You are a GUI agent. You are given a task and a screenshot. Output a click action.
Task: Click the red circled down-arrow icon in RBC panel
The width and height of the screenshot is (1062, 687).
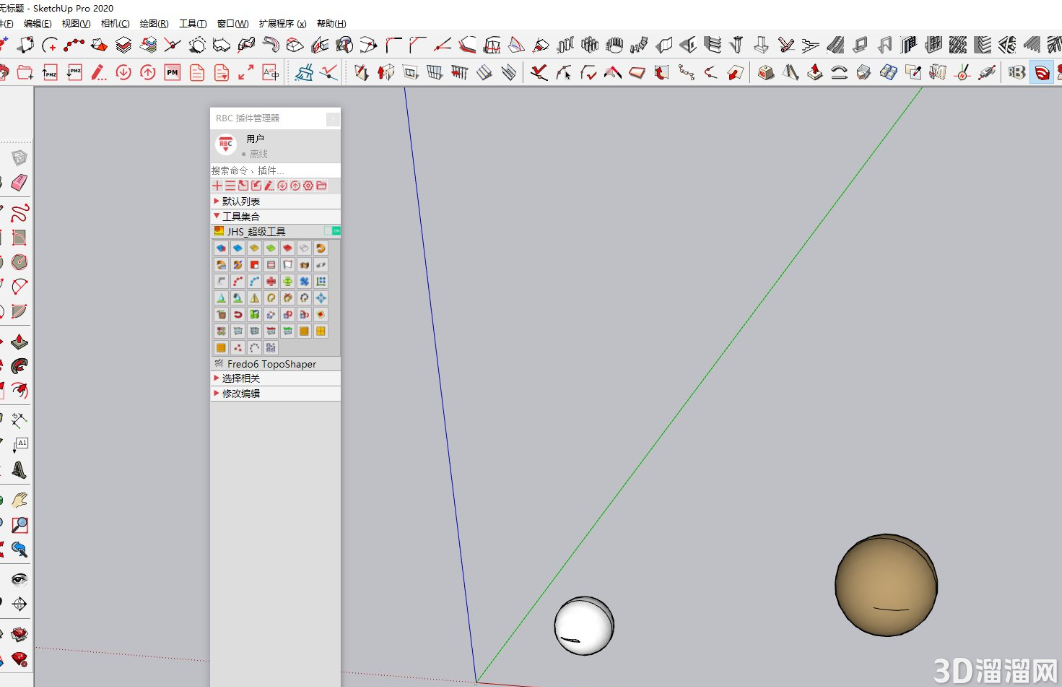click(x=282, y=186)
